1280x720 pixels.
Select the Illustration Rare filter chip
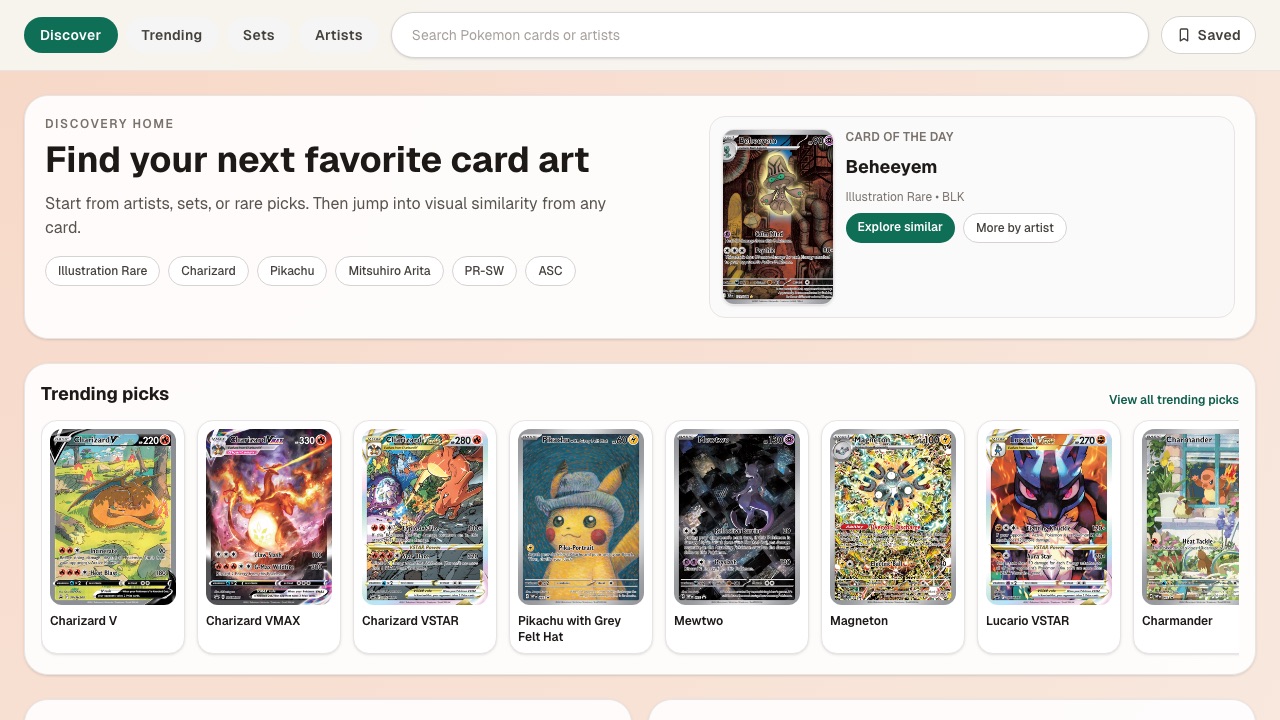[102, 271]
